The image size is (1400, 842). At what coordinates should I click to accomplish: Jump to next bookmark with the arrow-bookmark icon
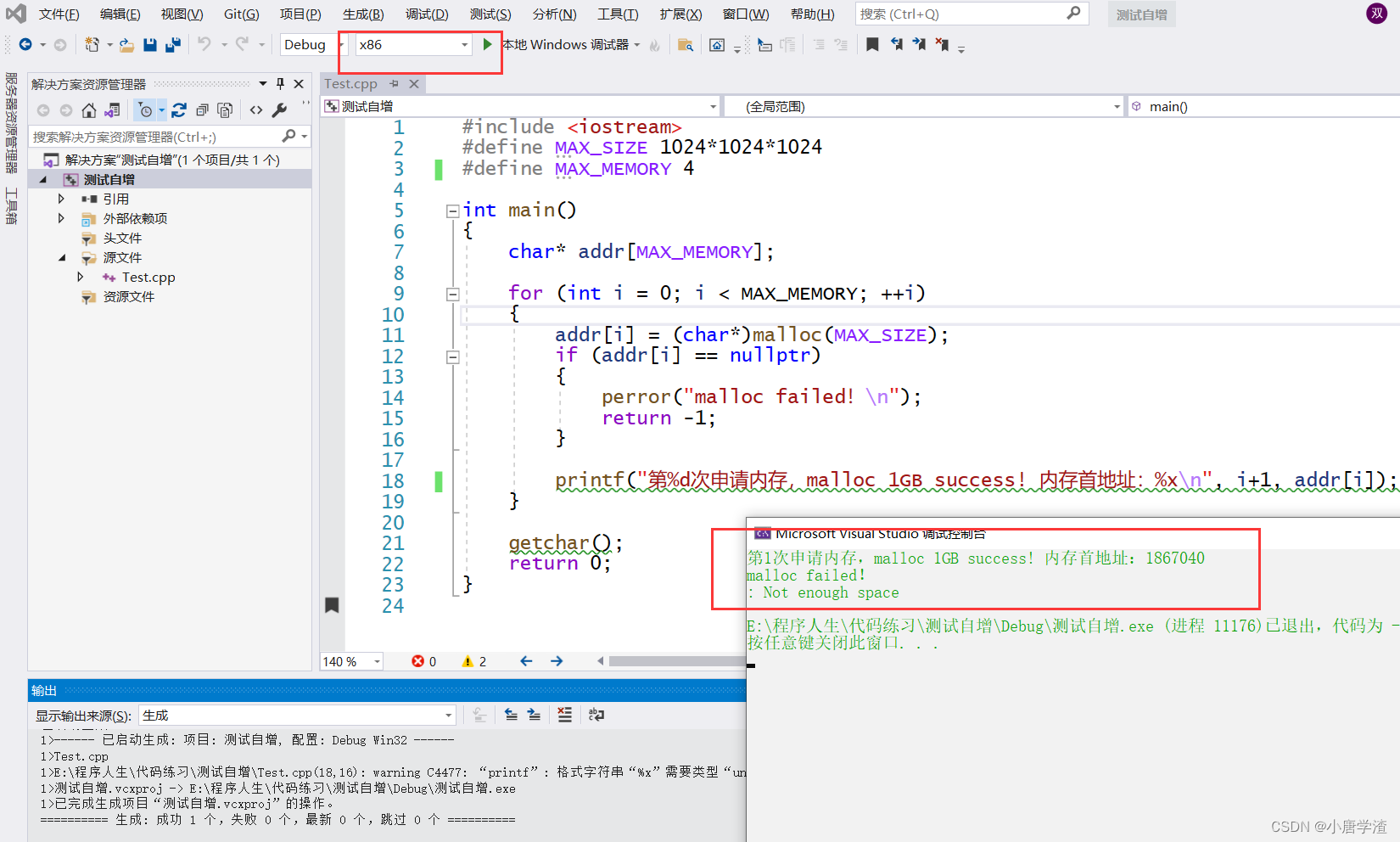[919, 44]
